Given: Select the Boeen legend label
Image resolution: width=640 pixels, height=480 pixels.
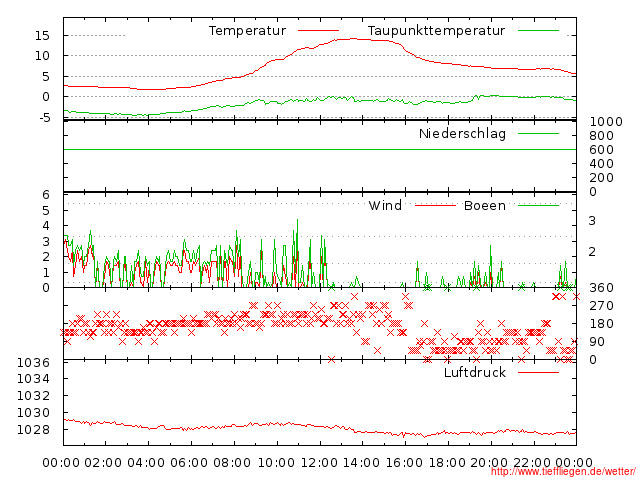Looking at the screenshot, I should pos(484,206).
